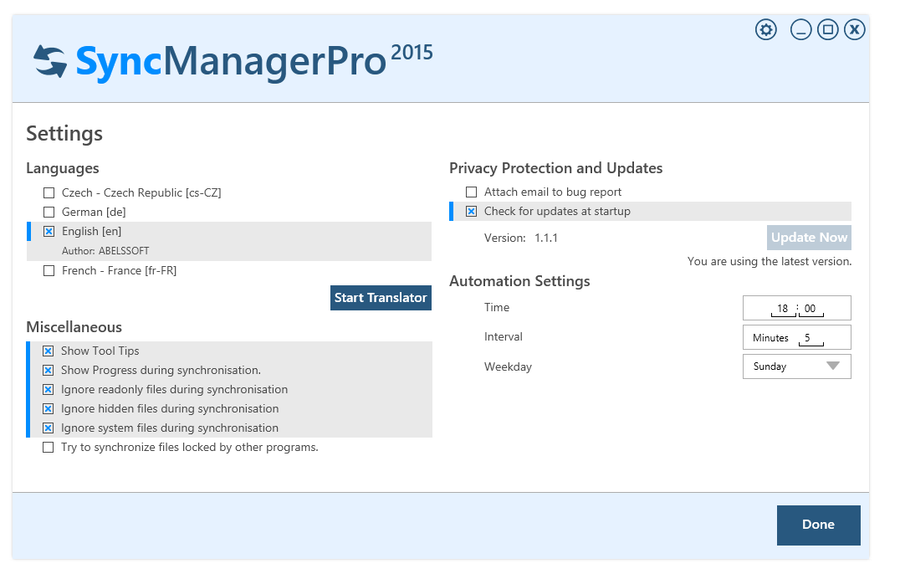This screenshot has width=900, height=579.
Task: Click the SyncManagerPro sync arrows logo
Action: click(50, 61)
